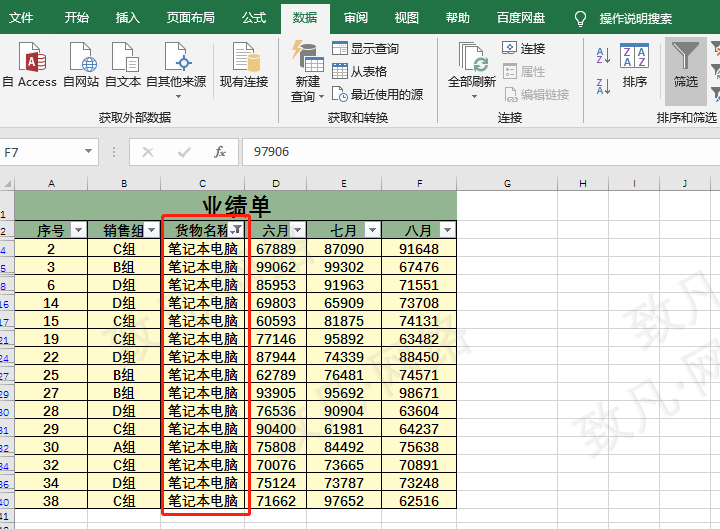Click the Name Box showing F7

[41, 152]
